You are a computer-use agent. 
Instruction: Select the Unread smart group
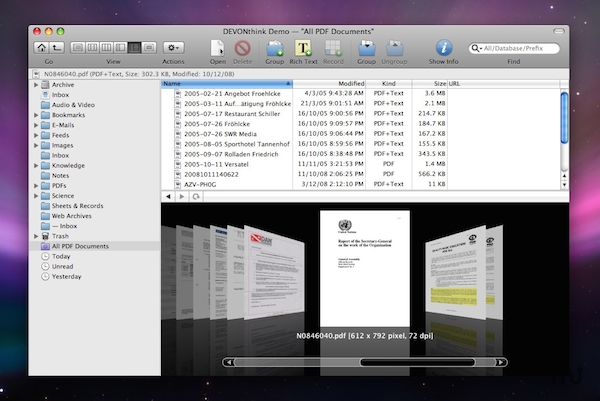point(63,266)
